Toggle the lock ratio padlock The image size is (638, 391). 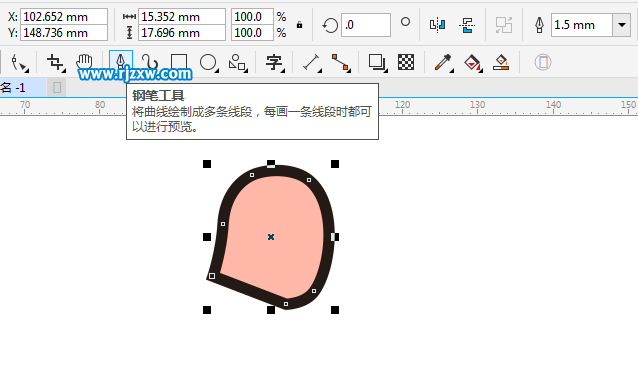299,25
